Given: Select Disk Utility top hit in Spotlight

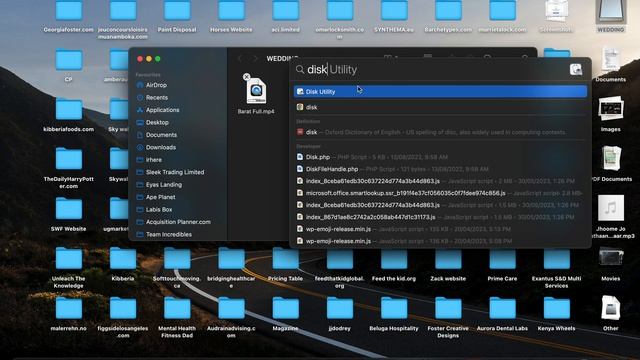Looking at the screenshot, I should click(440, 91).
